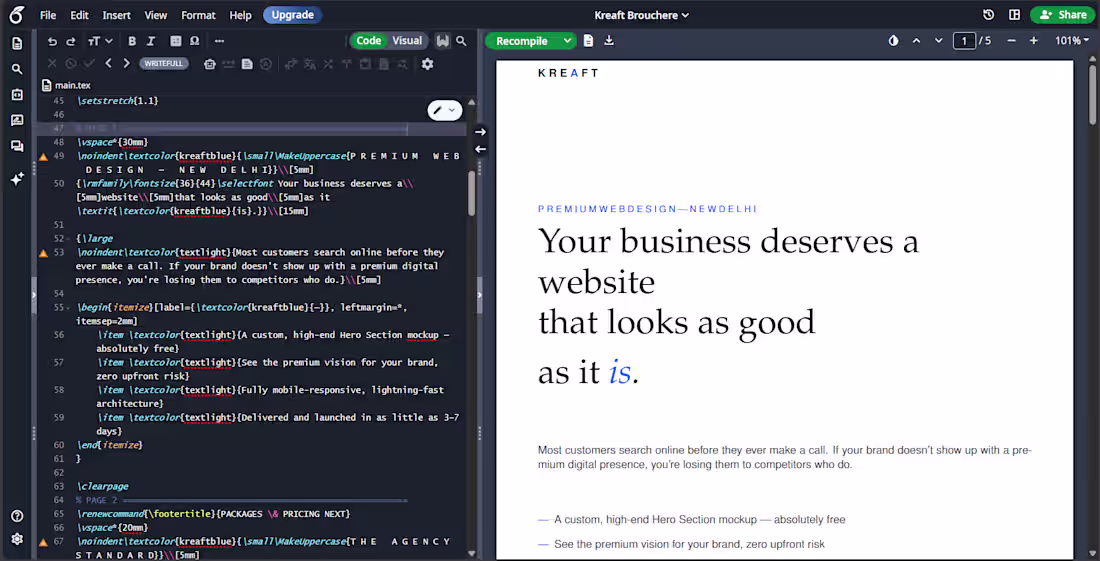Switch editor to Code mode
This screenshot has height=561, width=1100.
(x=368, y=41)
